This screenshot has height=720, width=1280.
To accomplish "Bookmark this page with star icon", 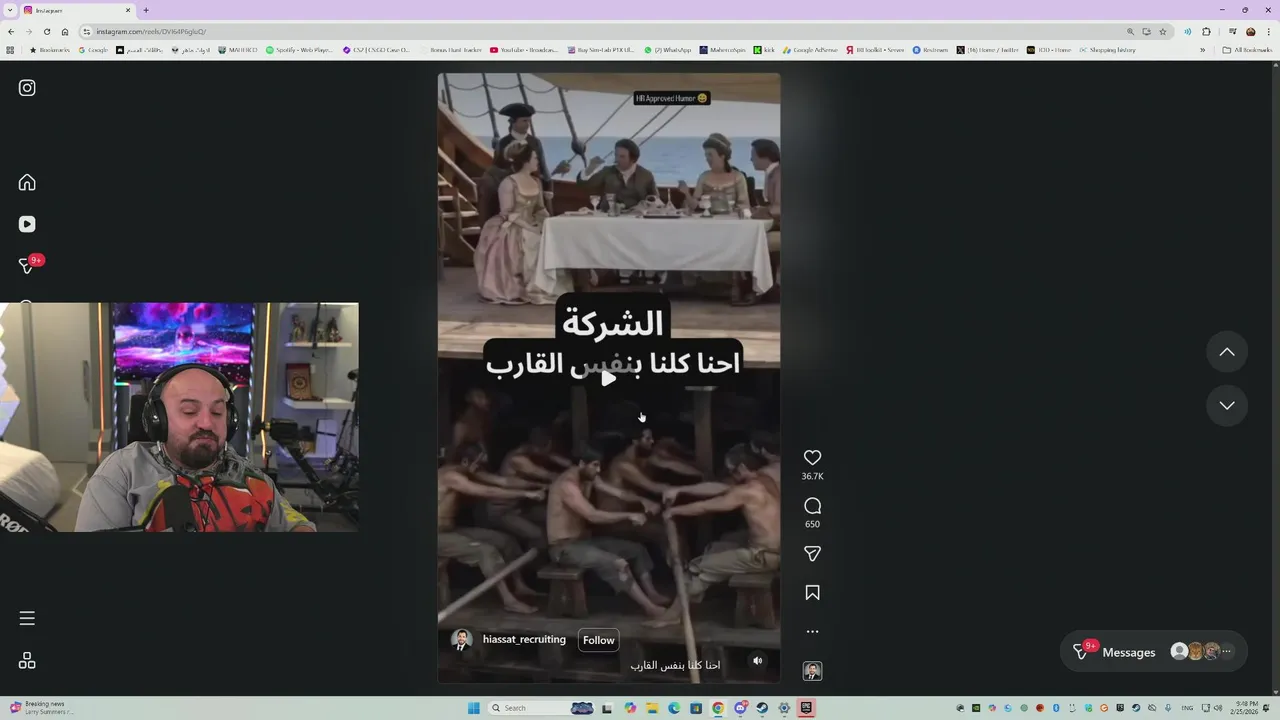I will tap(1163, 31).
